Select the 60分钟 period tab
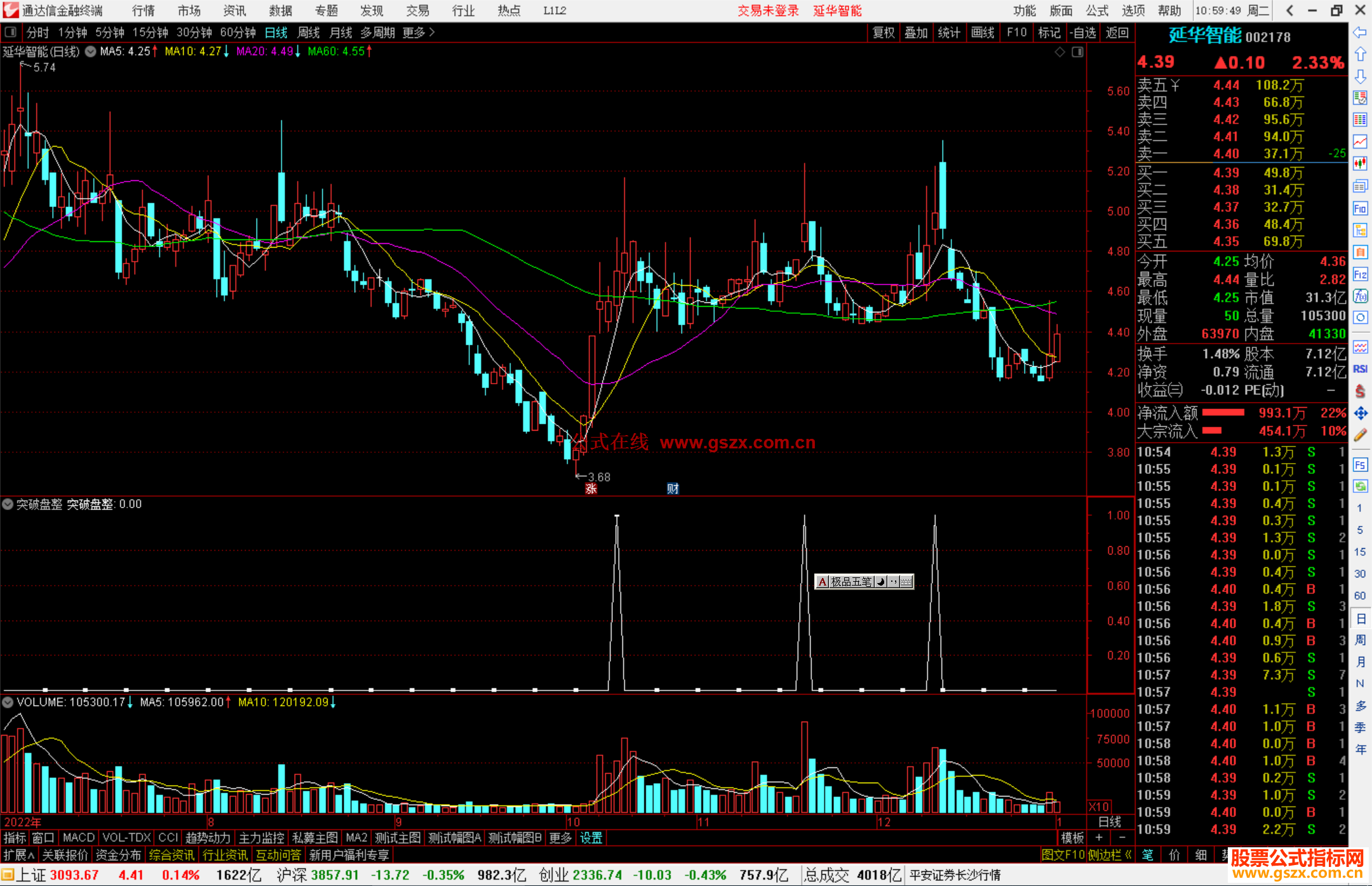Screen dimensions: 1372x886 (238, 32)
